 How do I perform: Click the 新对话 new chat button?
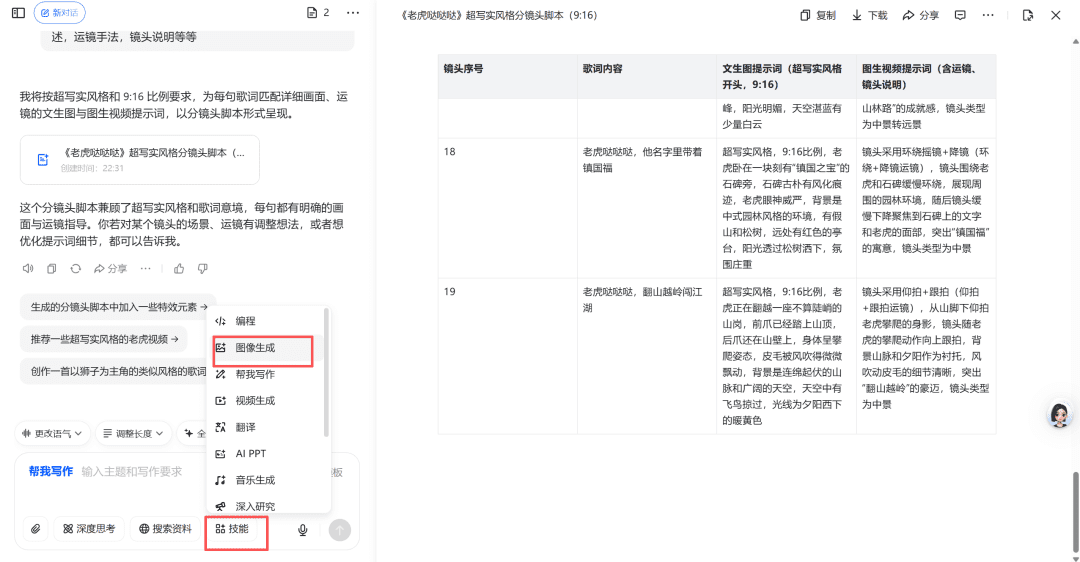[59, 13]
